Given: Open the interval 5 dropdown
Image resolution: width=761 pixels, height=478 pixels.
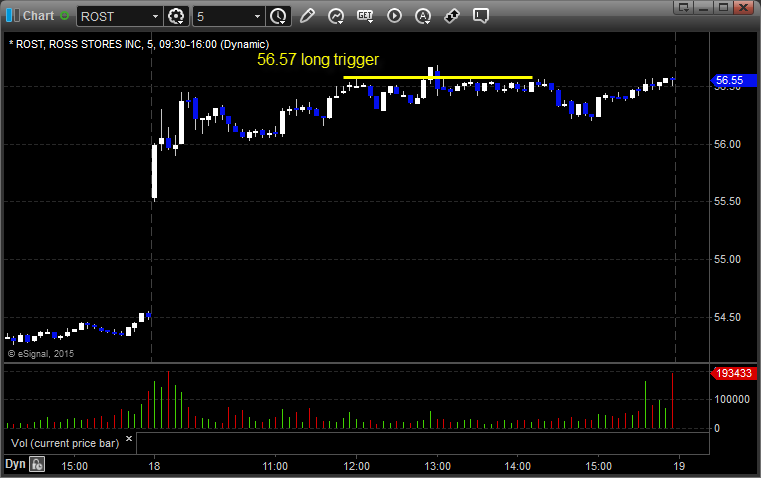Looking at the screenshot, I should pyautogui.click(x=258, y=16).
